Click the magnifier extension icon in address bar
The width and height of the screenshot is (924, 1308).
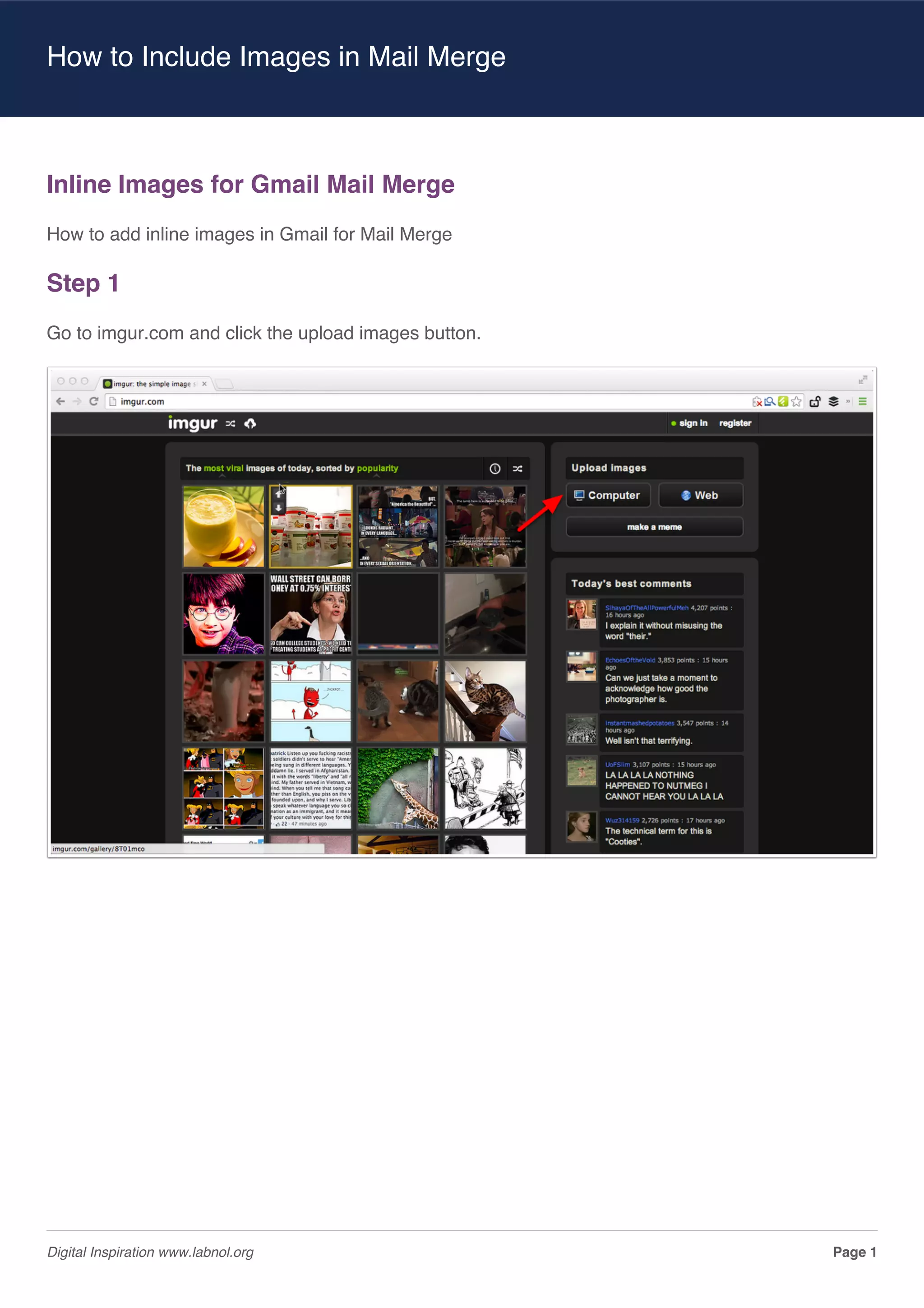point(770,402)
